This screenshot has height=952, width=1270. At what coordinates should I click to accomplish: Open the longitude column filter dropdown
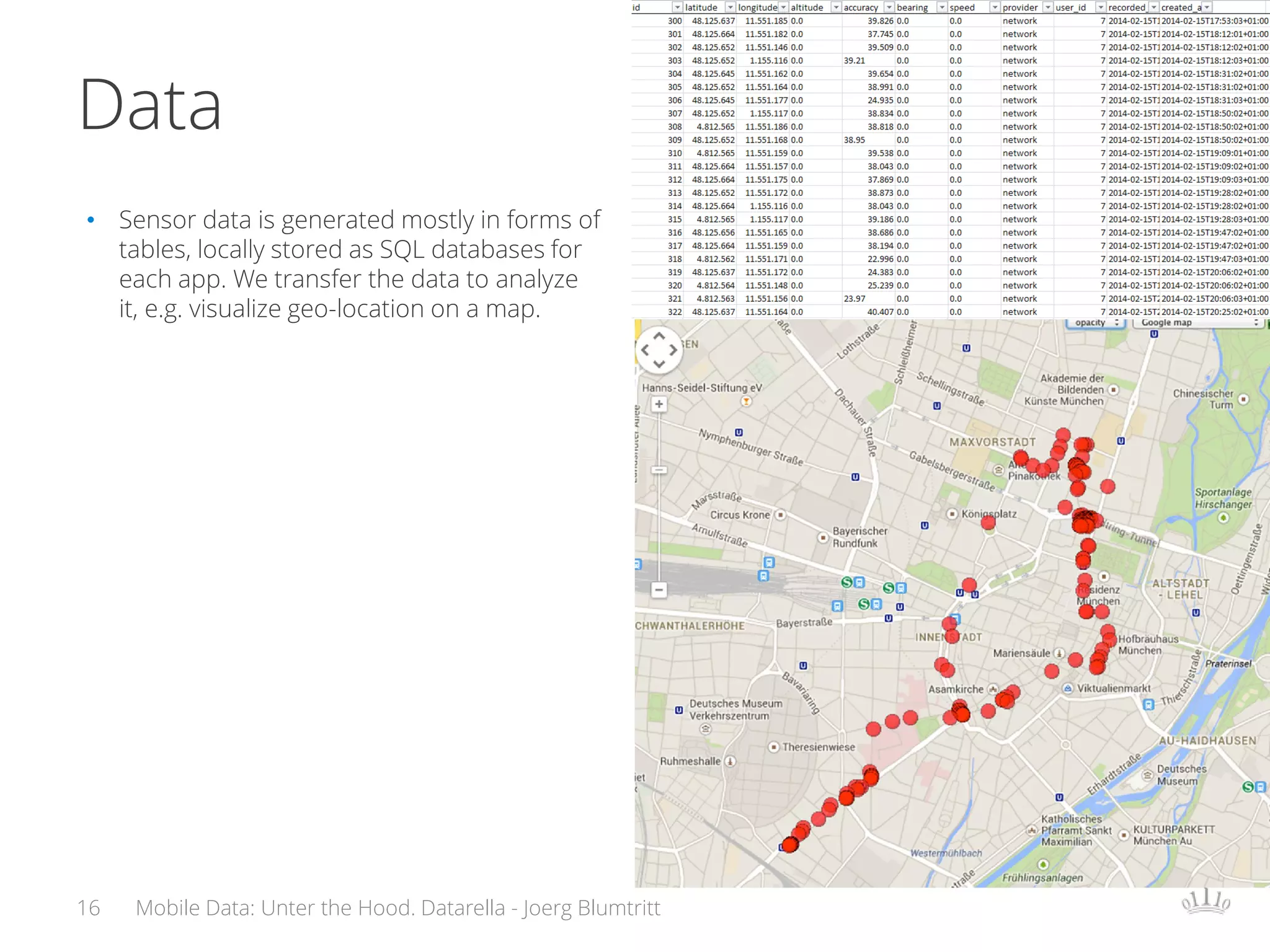click(784, 7)
